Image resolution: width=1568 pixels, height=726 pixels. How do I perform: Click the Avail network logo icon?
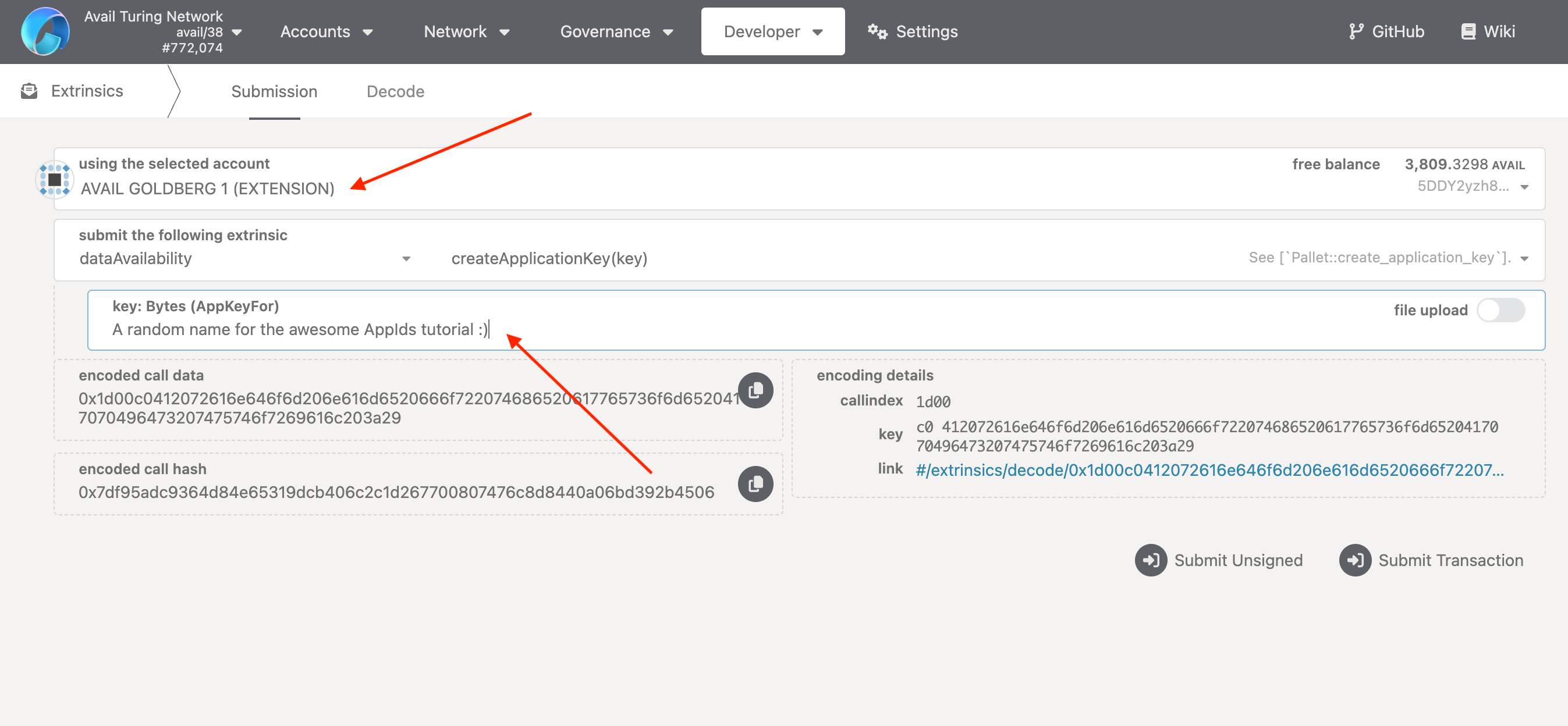(45, 31)
